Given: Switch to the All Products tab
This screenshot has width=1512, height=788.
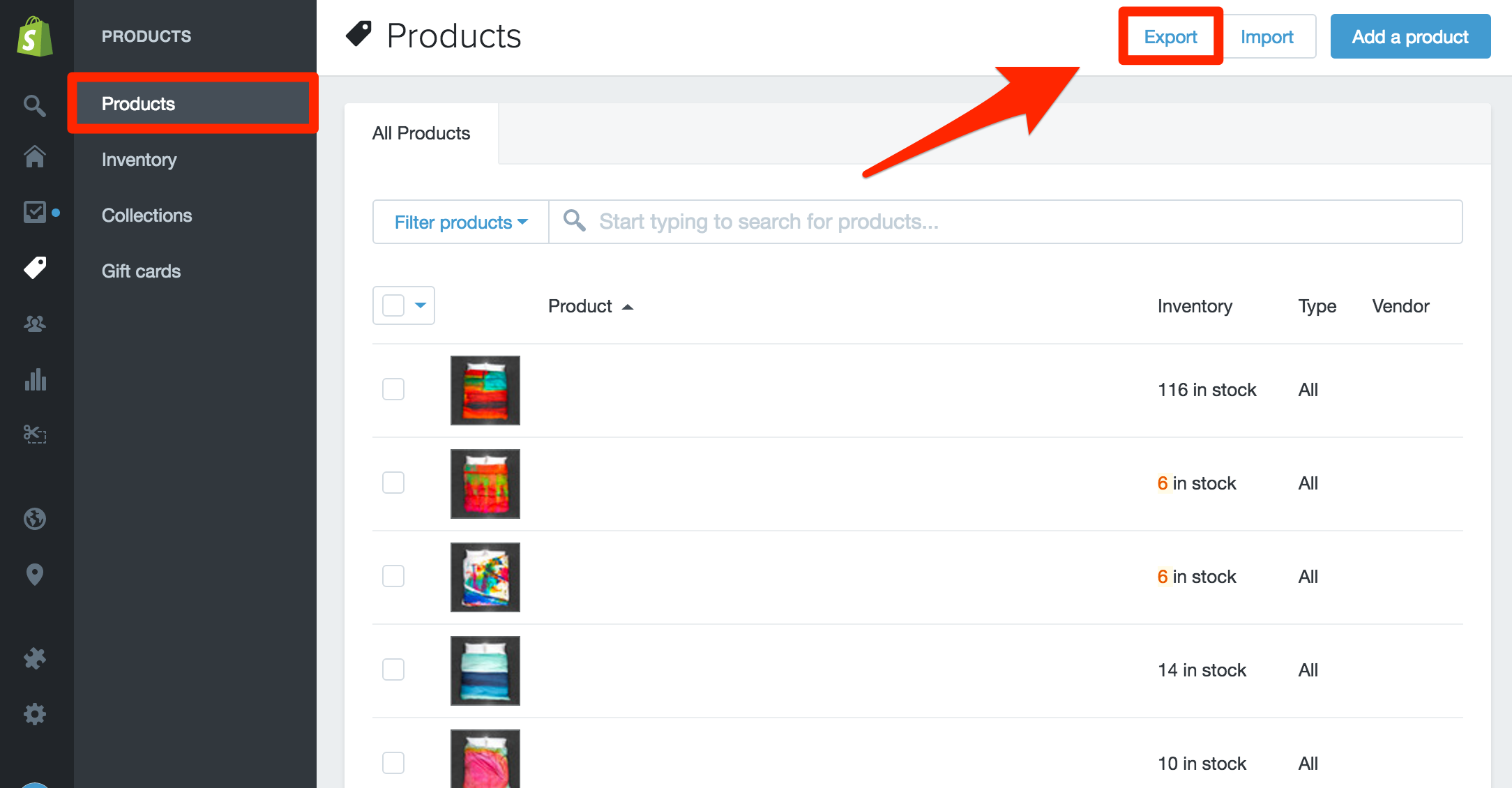Looking at the screenshot, I should pyautogui.click(x=421, y=133).
